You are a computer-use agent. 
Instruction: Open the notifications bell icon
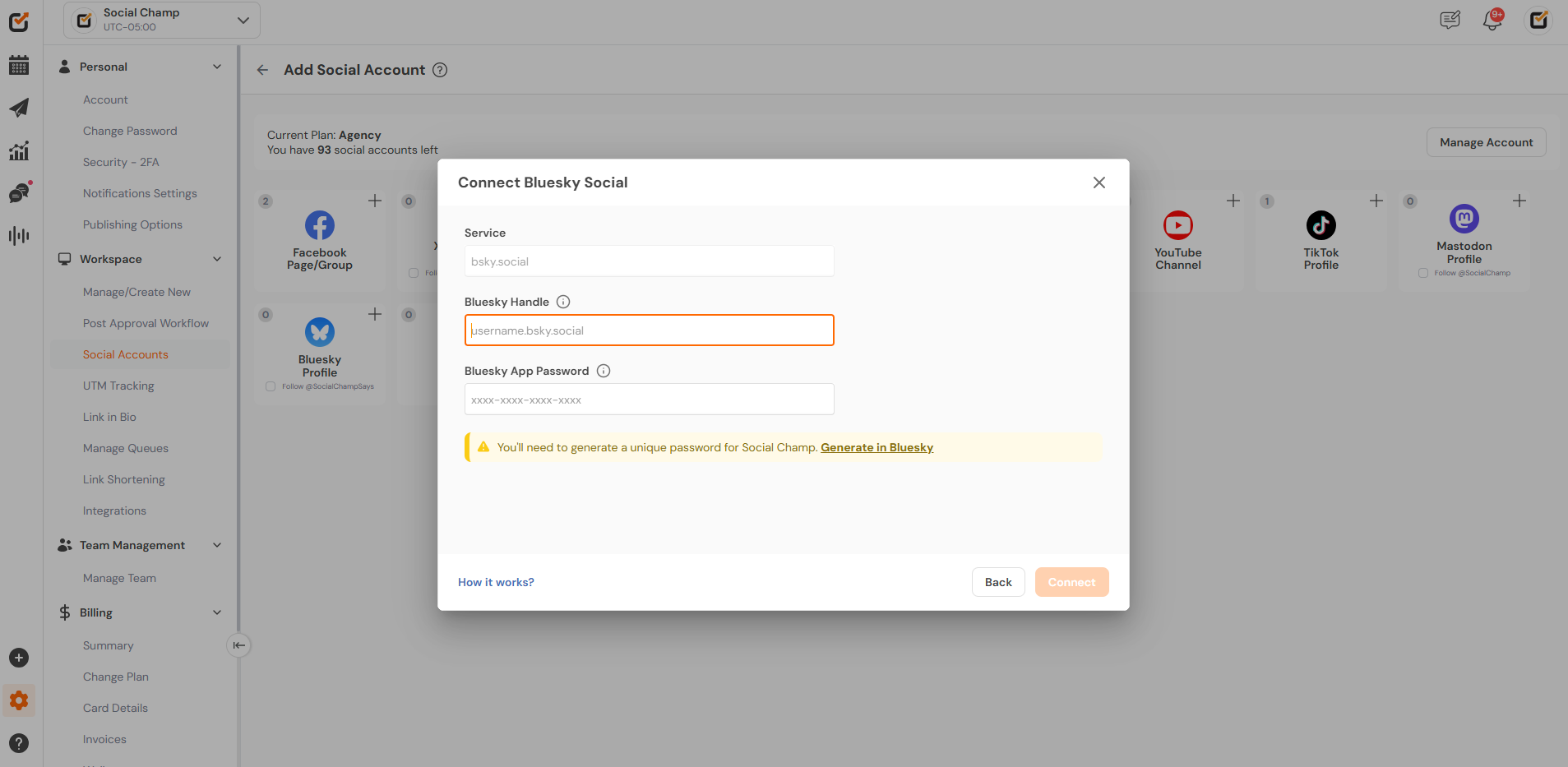[x=1492, y=21]
